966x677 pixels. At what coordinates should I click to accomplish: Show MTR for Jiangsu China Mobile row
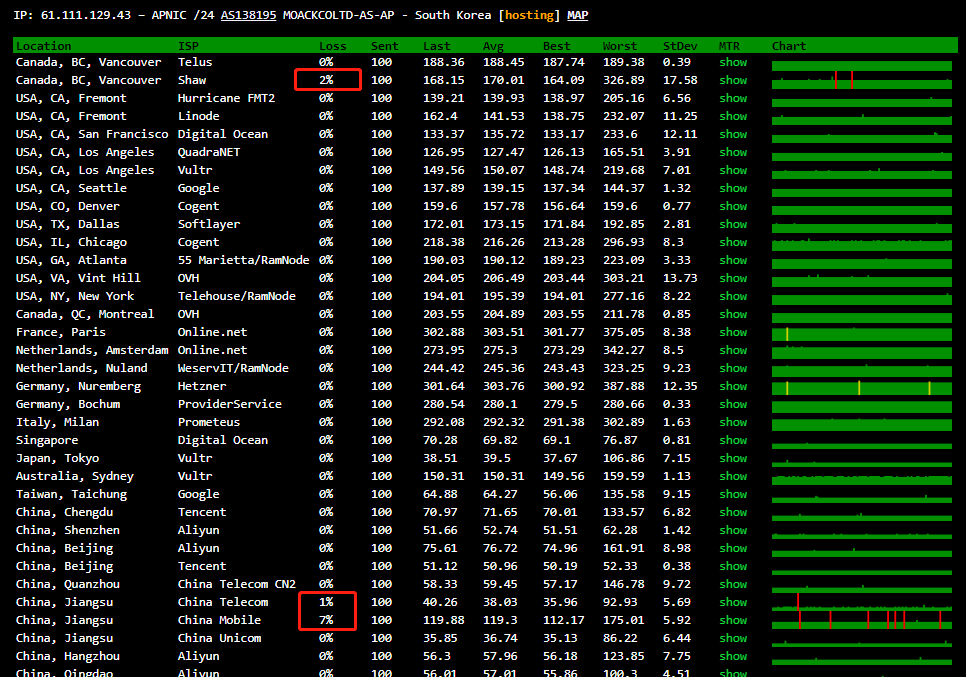coord(733,620)
